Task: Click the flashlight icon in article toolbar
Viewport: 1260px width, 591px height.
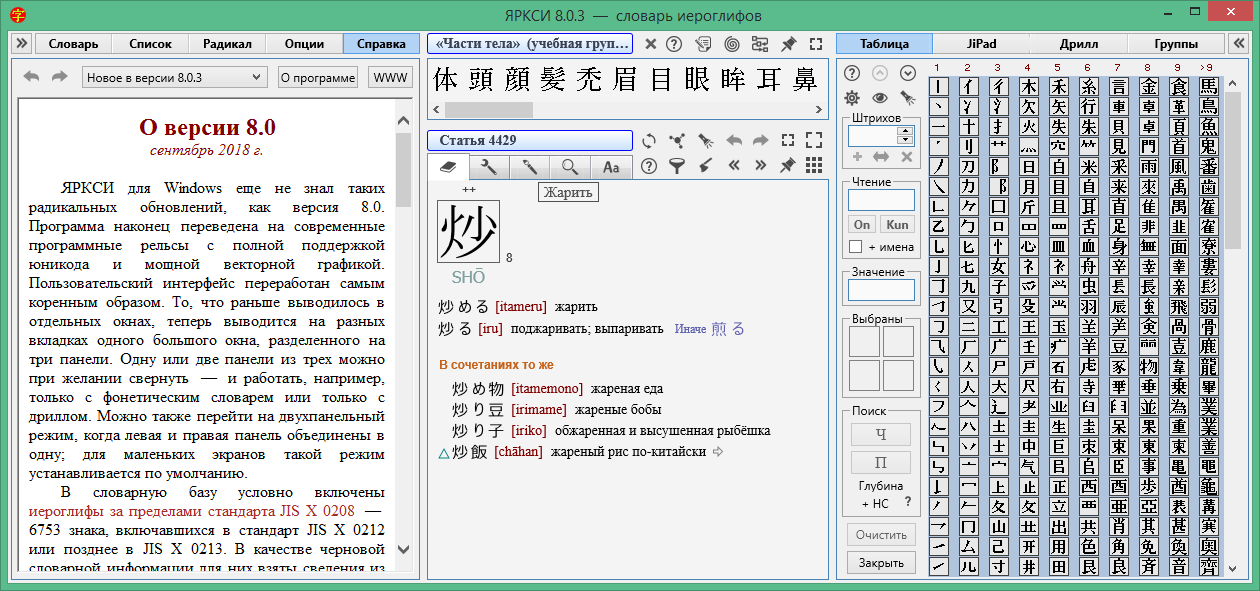Action: pyautogui.click(x=705, y=141)
